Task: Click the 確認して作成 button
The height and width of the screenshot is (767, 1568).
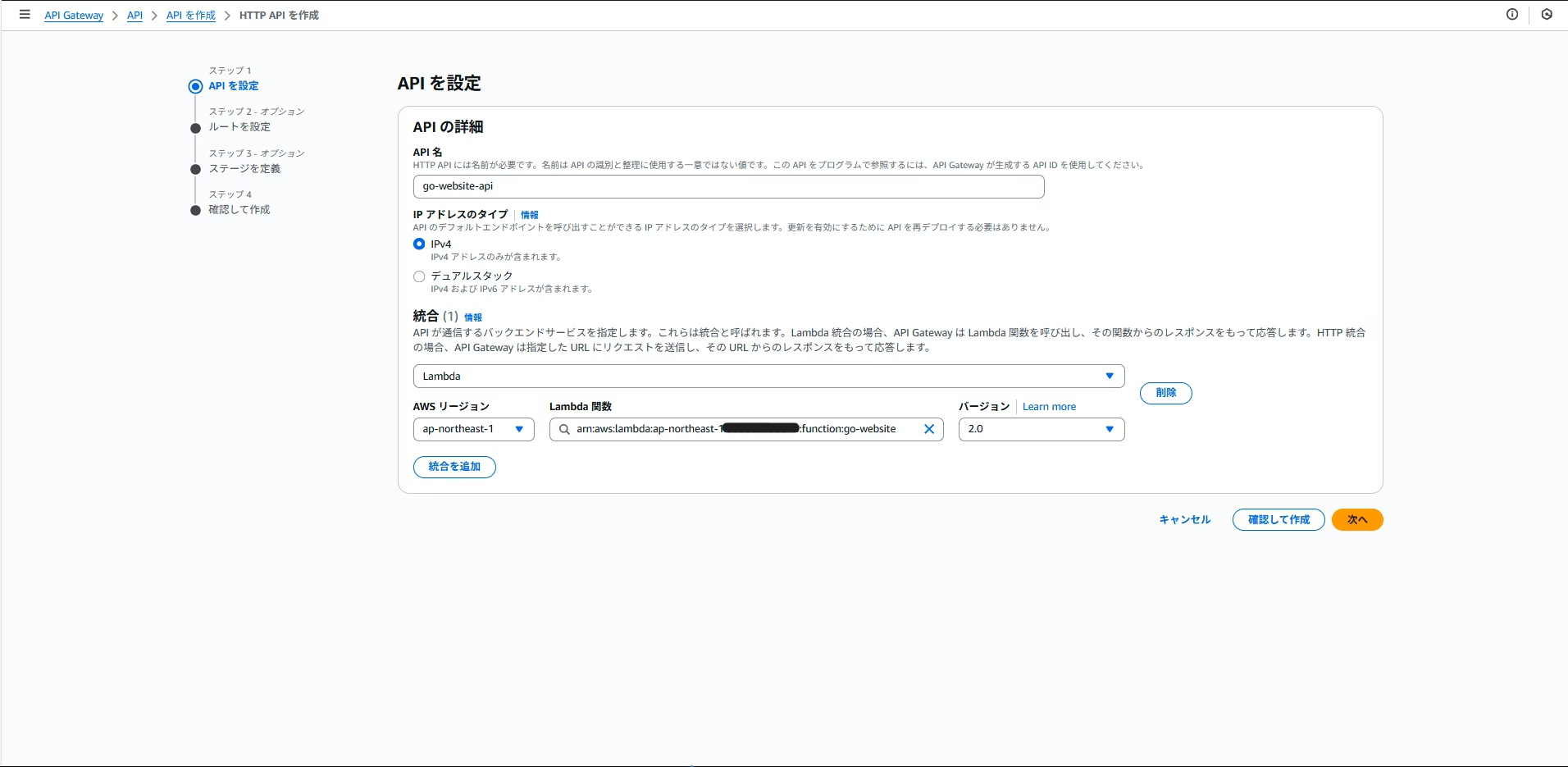Action: pyautogui.click(x=1279, y=520)
